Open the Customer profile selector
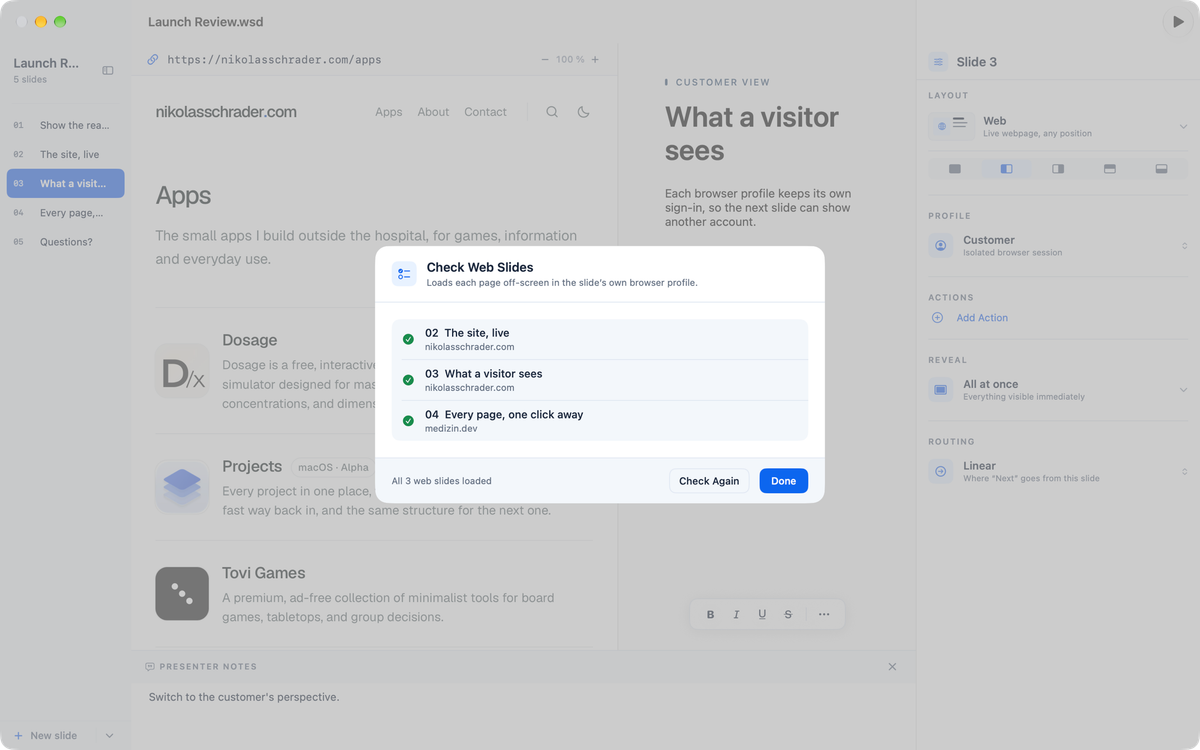 [x=1058, y=245]
